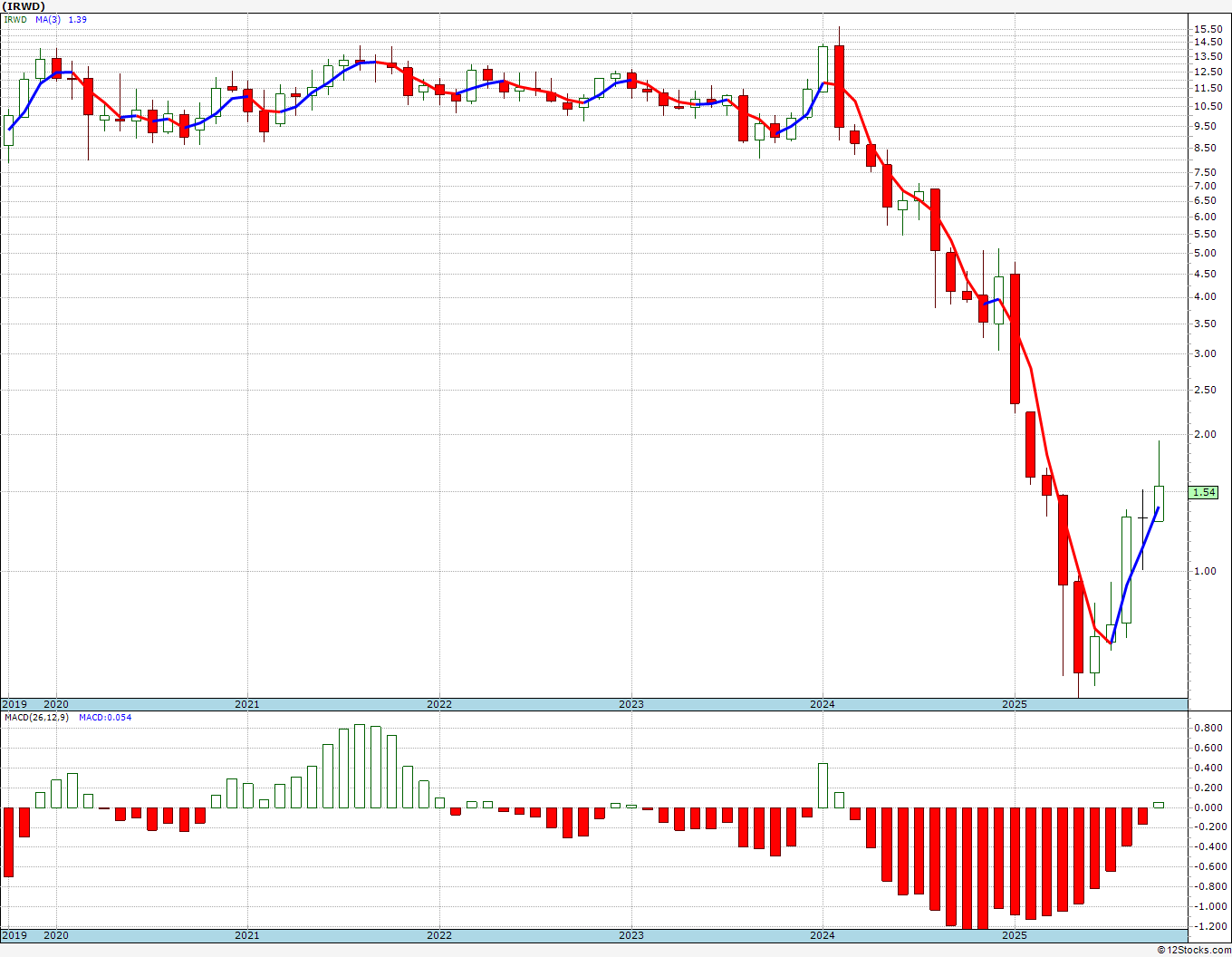The width and height of the screenshot is (1232, 957).
Task: Select the "1.00" price axis label
Action: (1205, 571)
